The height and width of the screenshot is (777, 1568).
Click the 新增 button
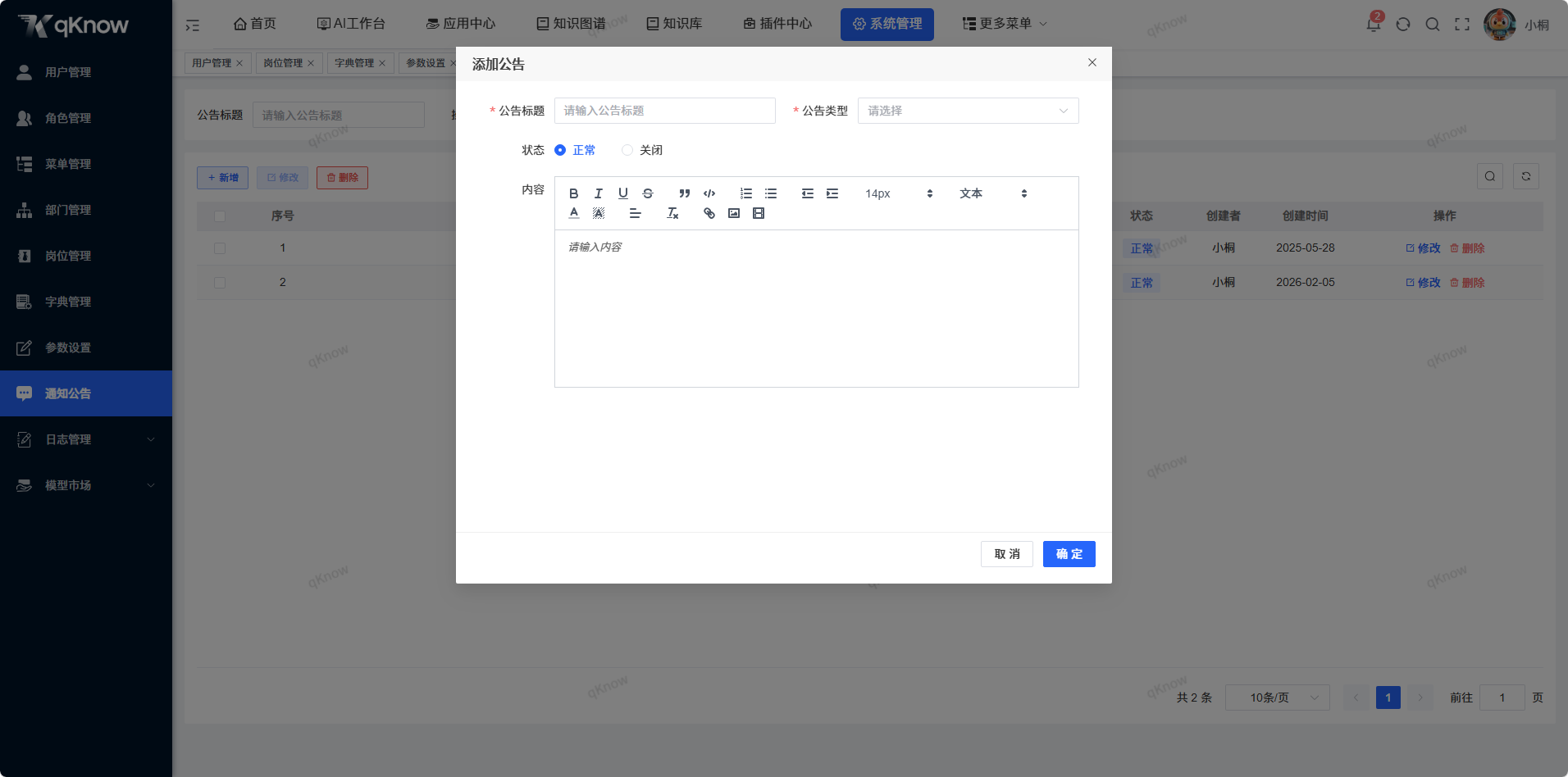pos(222,178)
